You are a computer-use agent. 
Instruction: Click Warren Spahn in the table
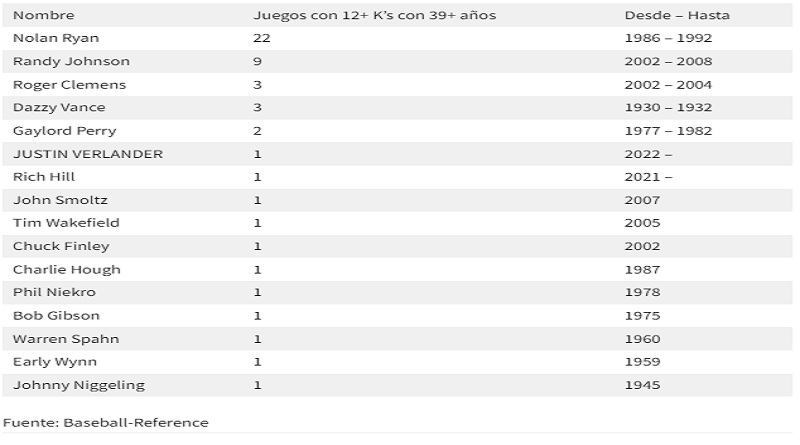coord(65,339)
